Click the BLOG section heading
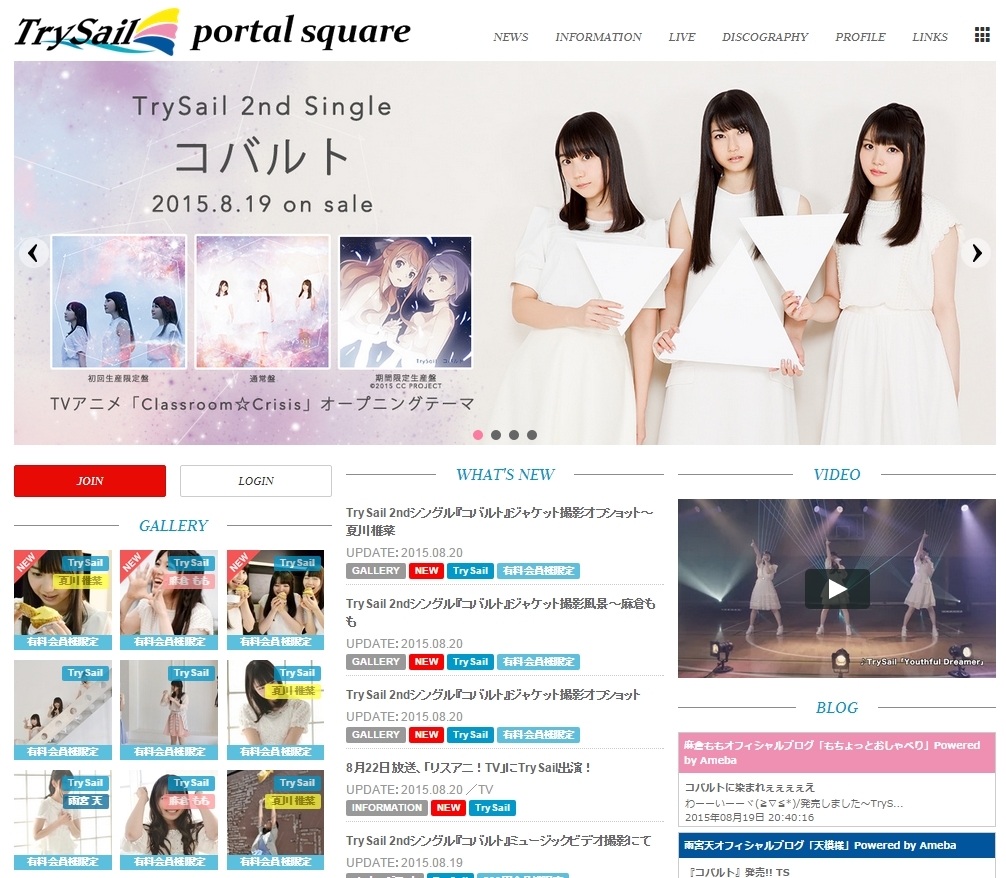 point(837,708)
